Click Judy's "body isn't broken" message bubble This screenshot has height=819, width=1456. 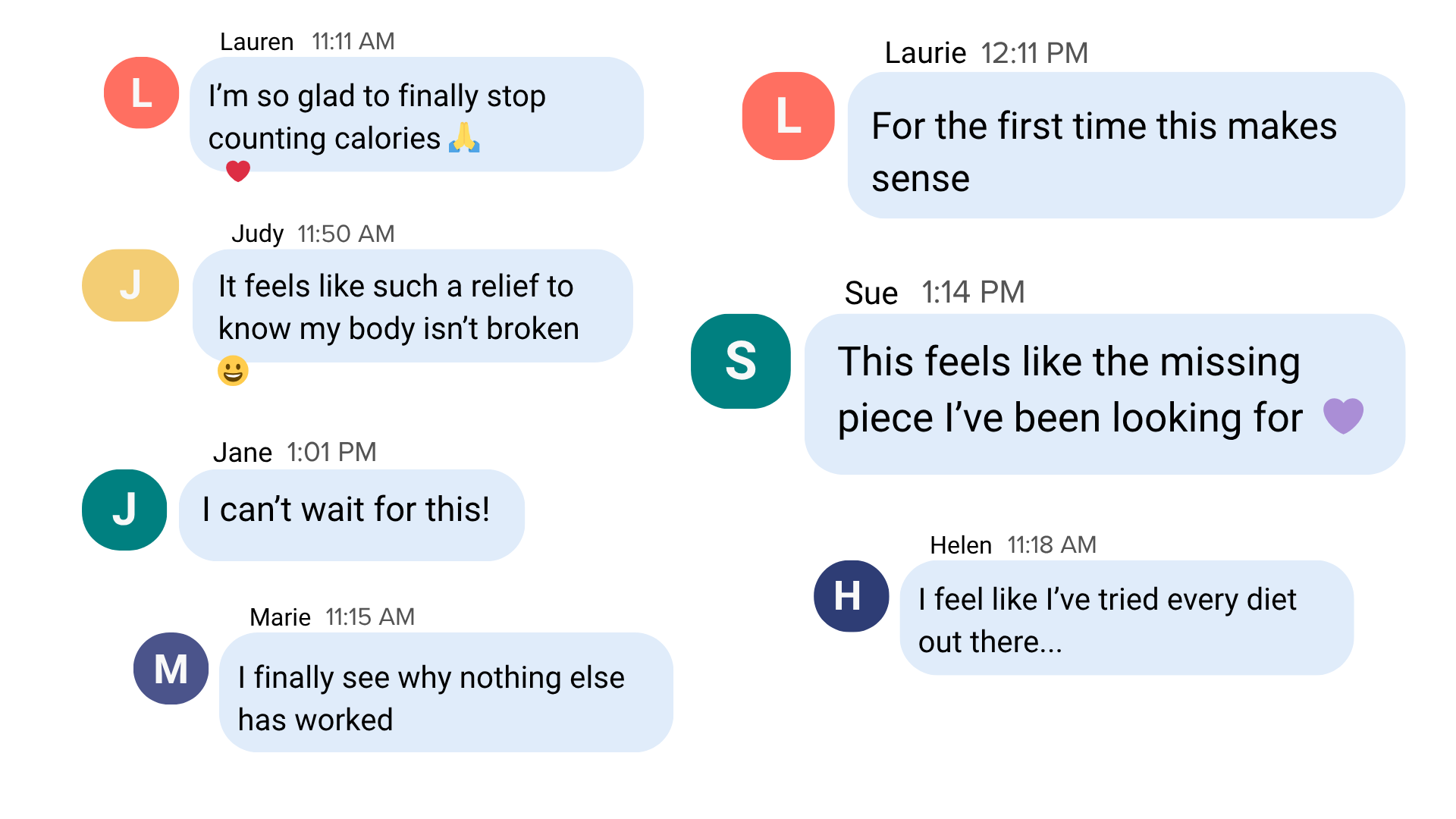(x=413, y=306)
